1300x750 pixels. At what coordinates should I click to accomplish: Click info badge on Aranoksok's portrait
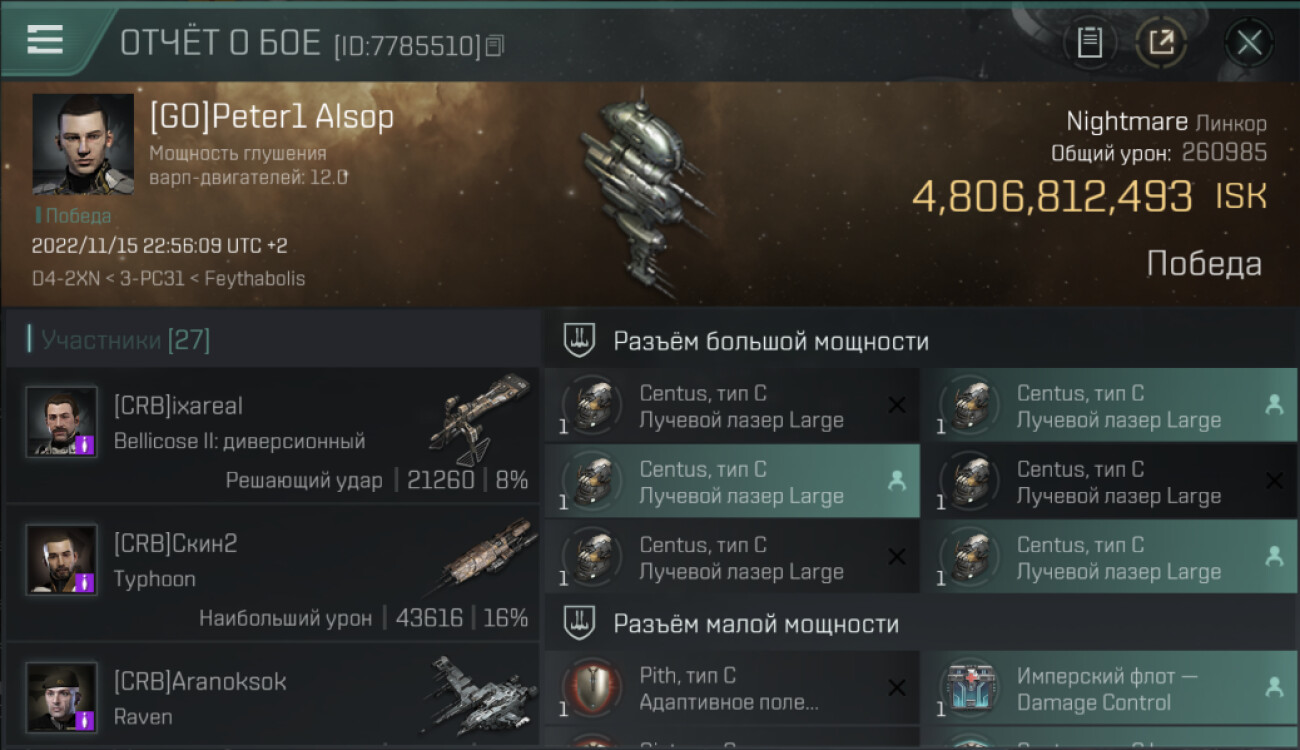coord(86,719)
